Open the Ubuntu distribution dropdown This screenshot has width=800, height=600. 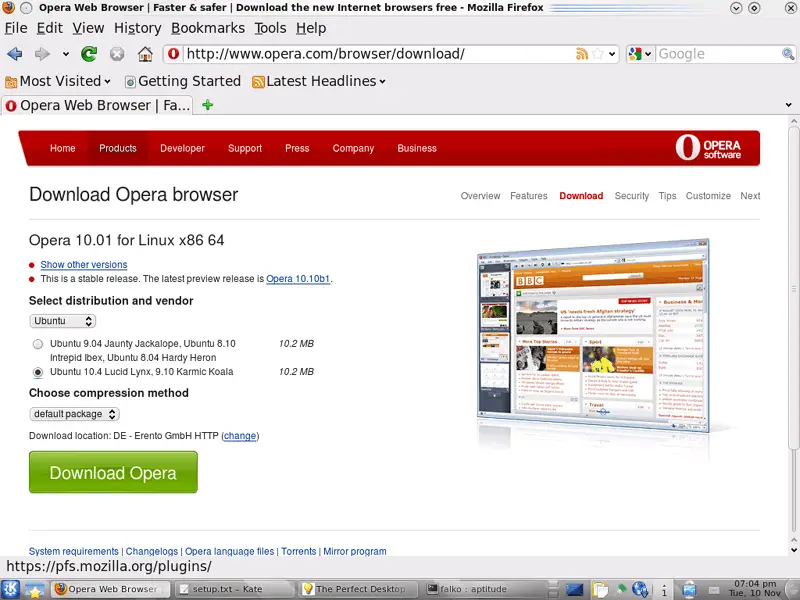(62, 321)
